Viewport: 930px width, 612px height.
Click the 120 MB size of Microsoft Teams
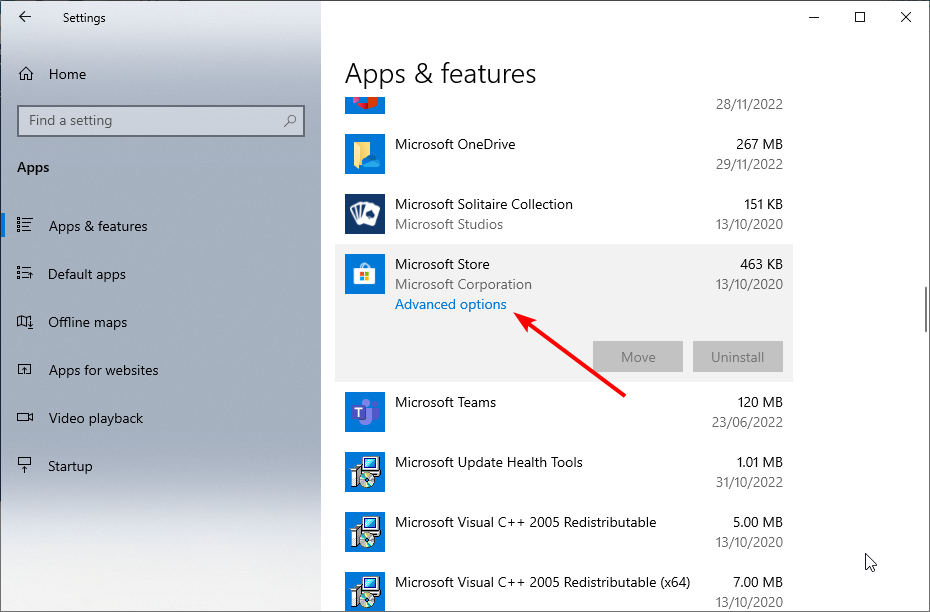760,402
